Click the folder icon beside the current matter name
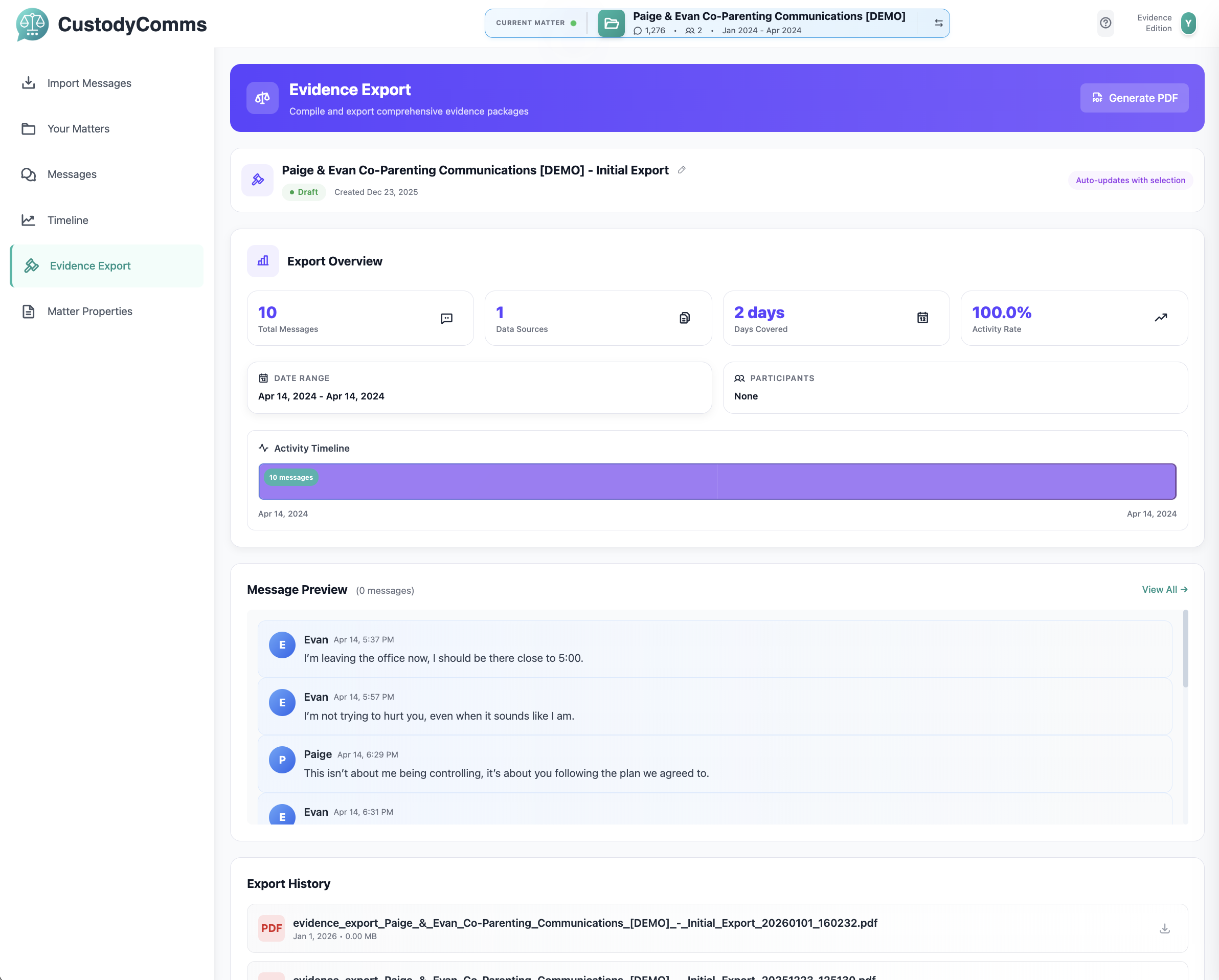1219x980 pixels. (611, 23)
